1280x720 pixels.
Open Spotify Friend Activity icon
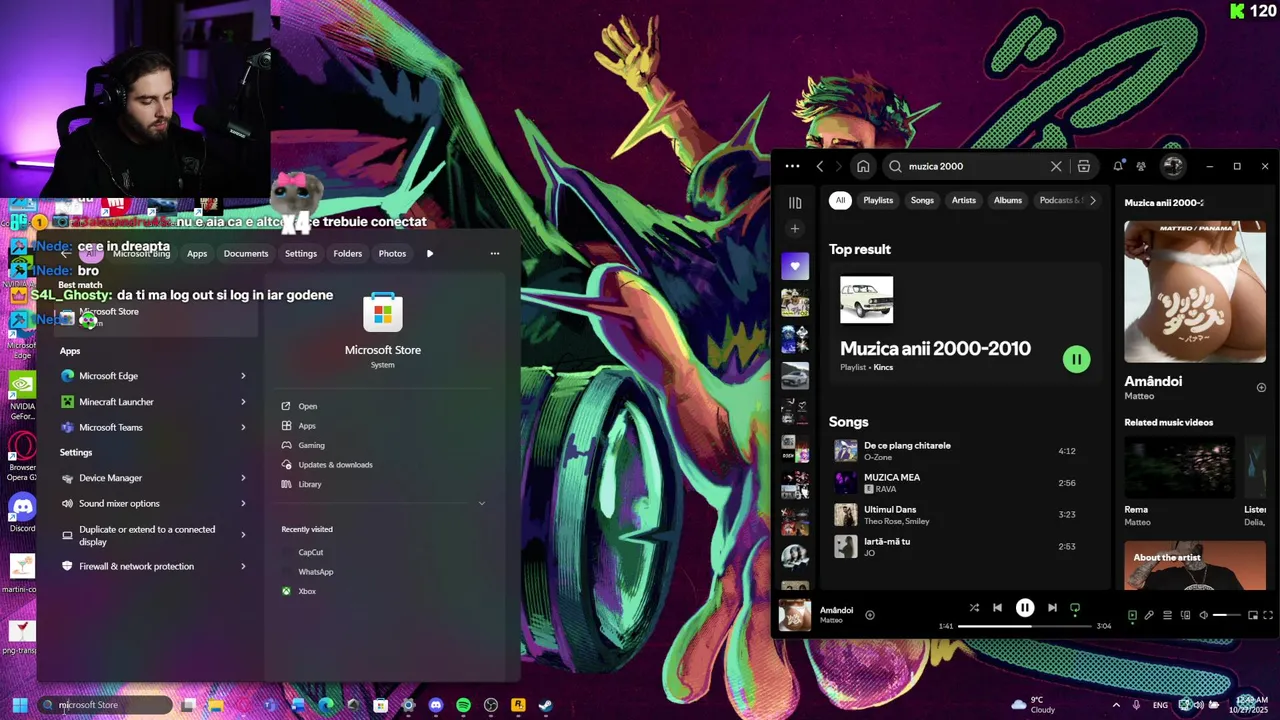click(1141, 166)
